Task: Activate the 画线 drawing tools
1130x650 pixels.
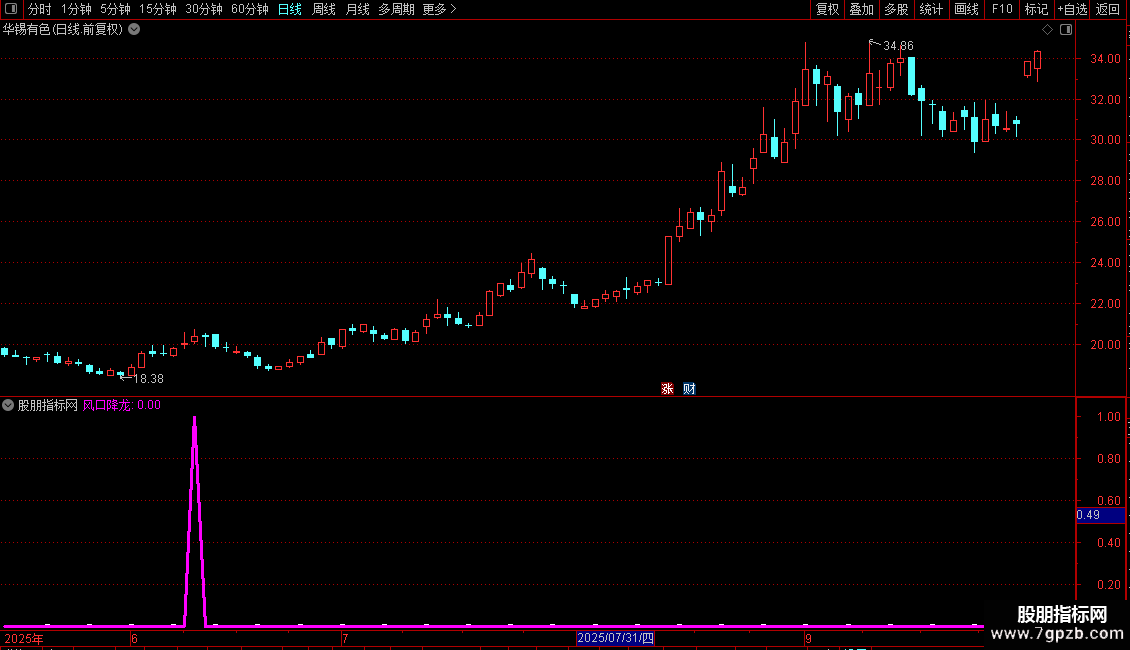Action: (966, 9)
